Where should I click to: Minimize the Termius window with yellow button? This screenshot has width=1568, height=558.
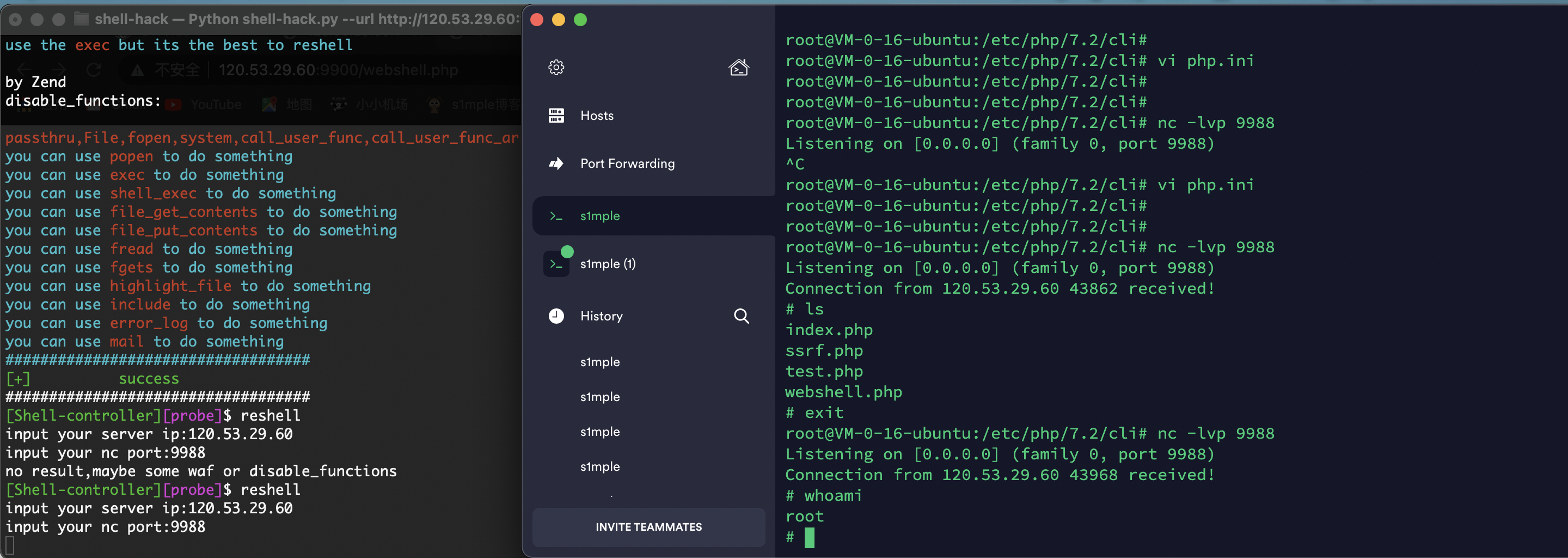(x=559, y=20)
